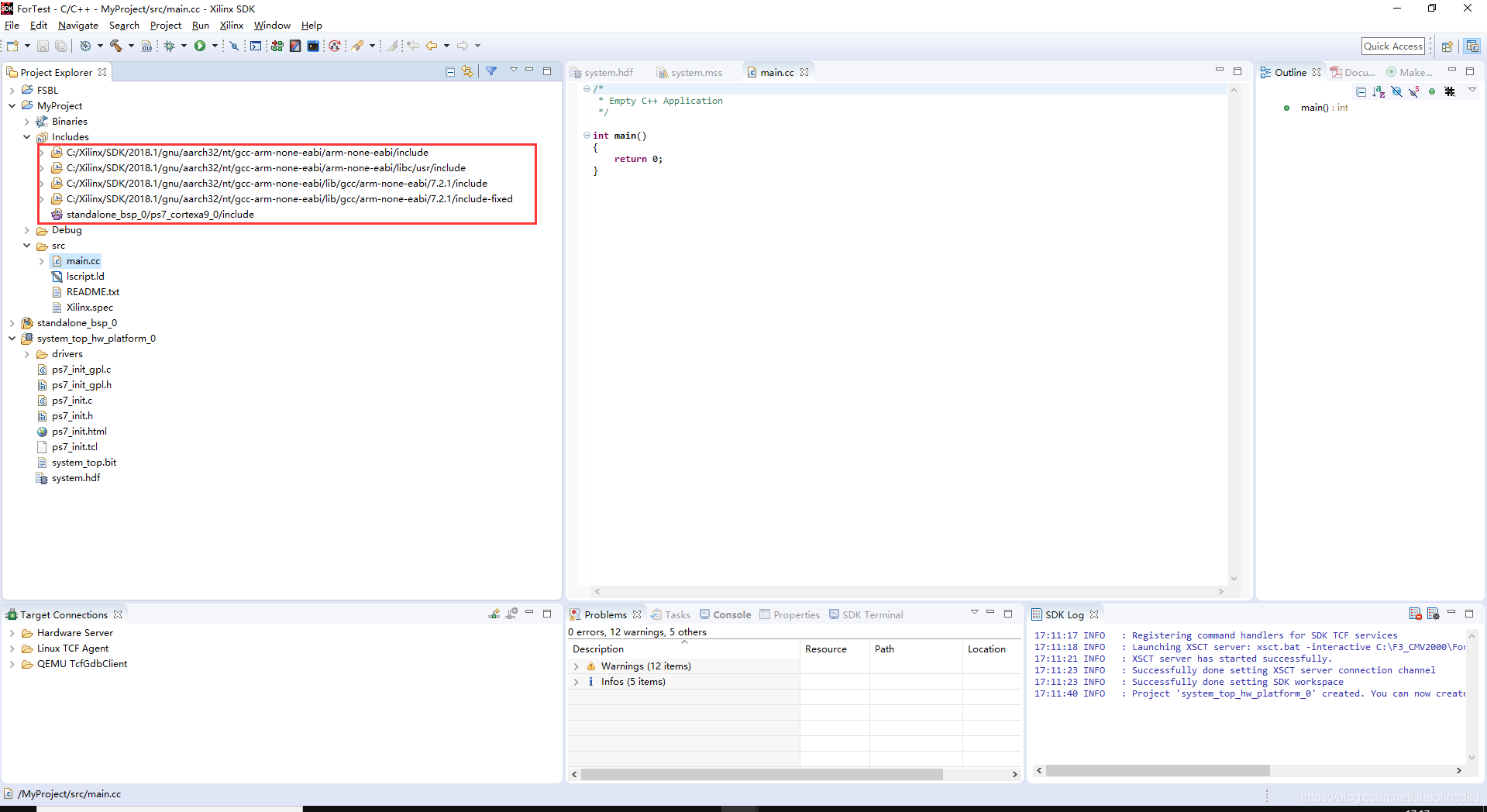Screen dimensions: 1487x812
Task: Click the flashlight search toolbar icon
Action: 357,46
